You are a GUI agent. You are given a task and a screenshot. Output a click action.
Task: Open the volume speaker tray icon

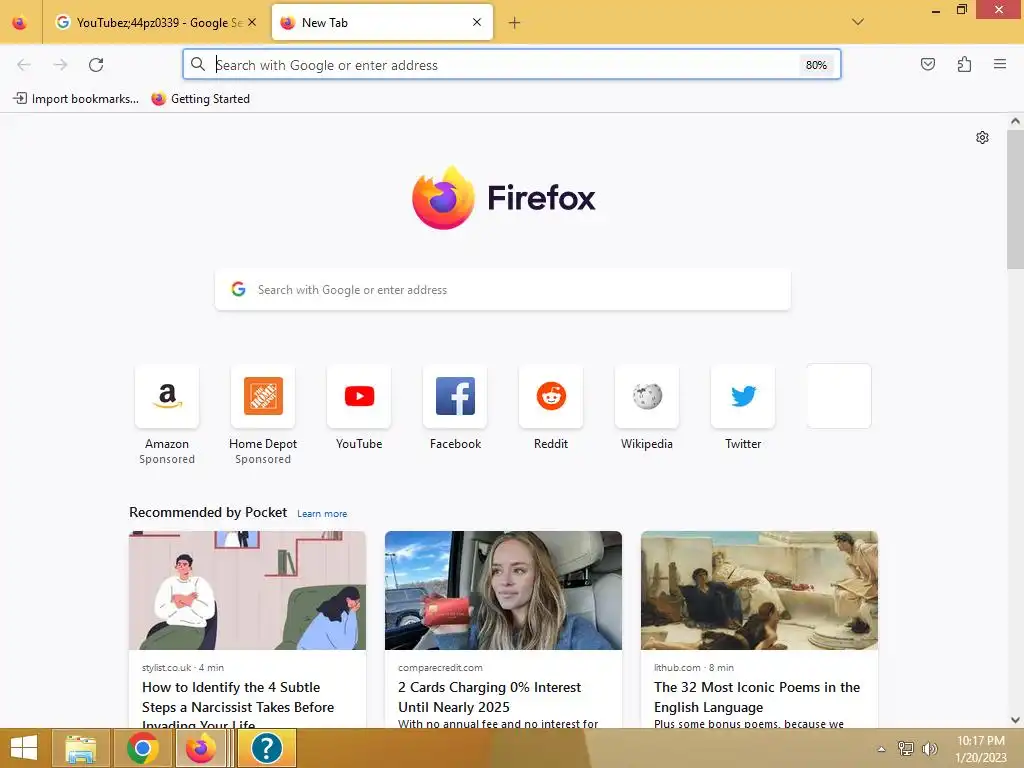929,748
